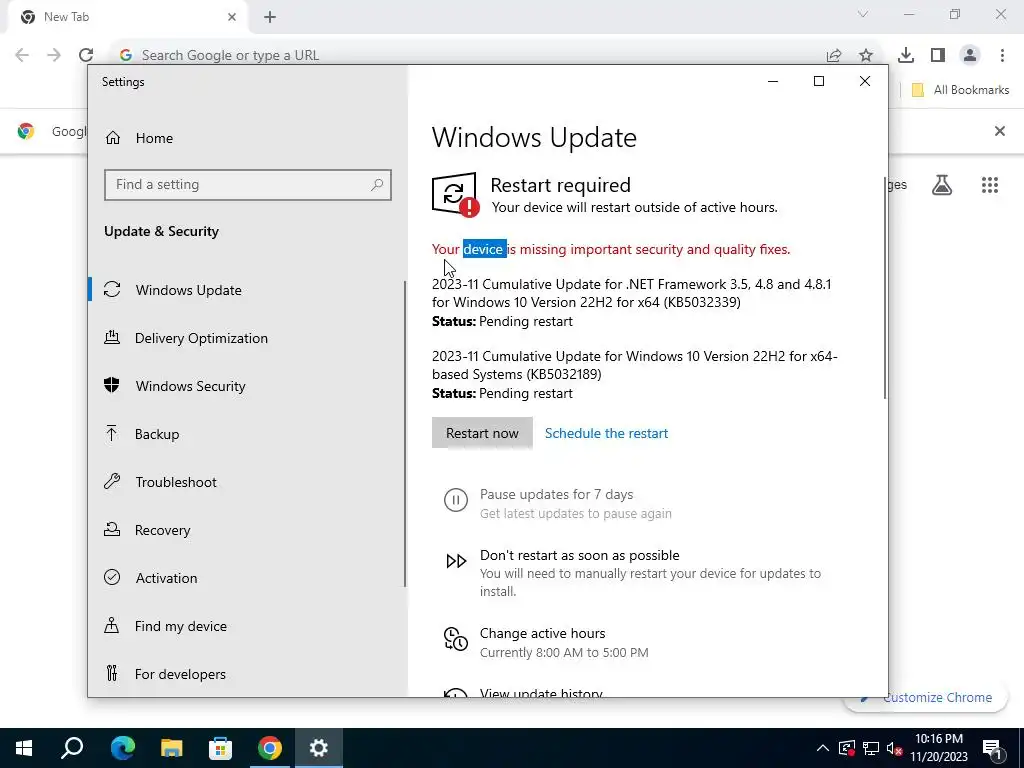Click Google Labs flask icon
1024x768 pixels.
pyautogui.click(x=942, y=185)
